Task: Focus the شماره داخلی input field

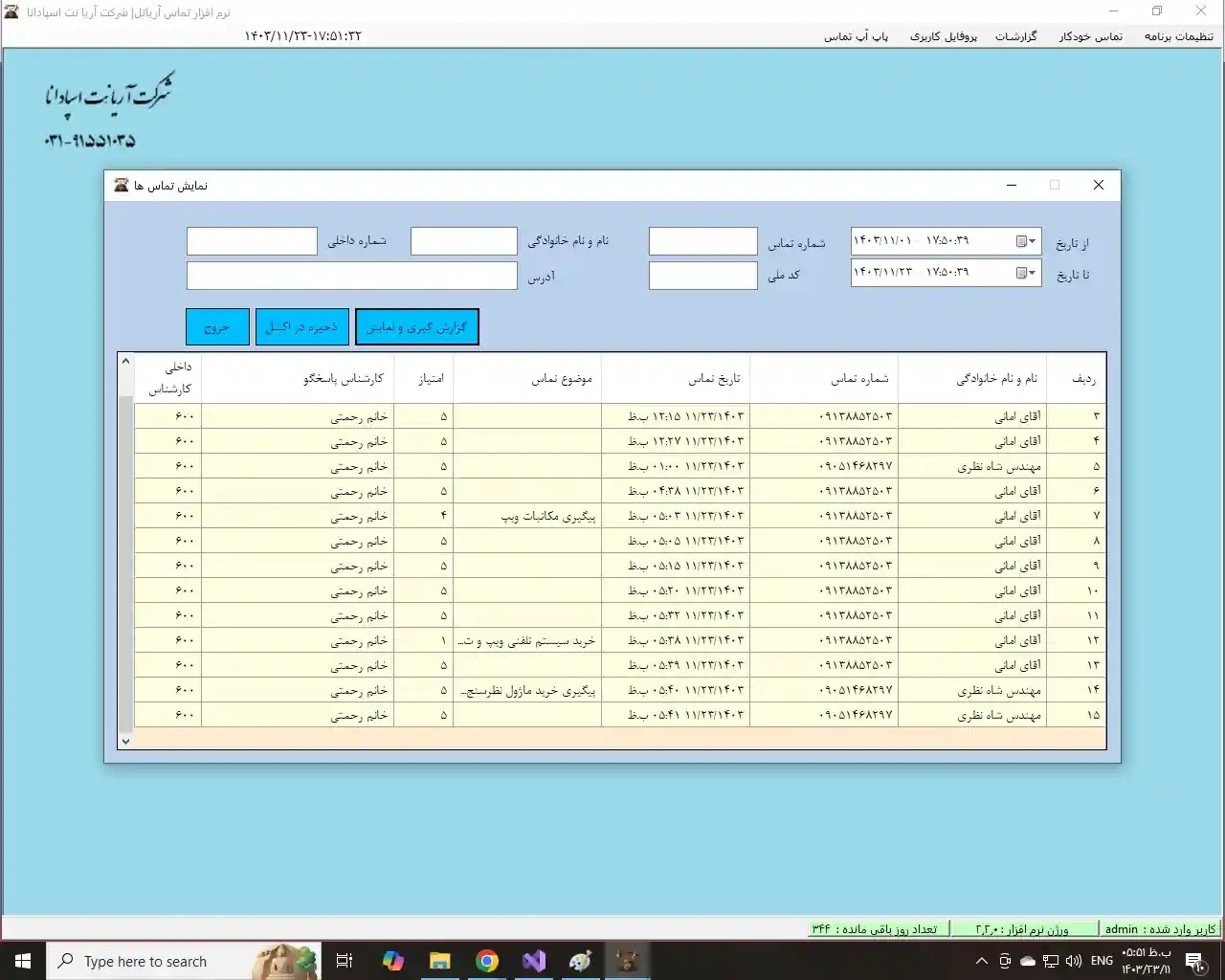Action: [x=252, y=241]
